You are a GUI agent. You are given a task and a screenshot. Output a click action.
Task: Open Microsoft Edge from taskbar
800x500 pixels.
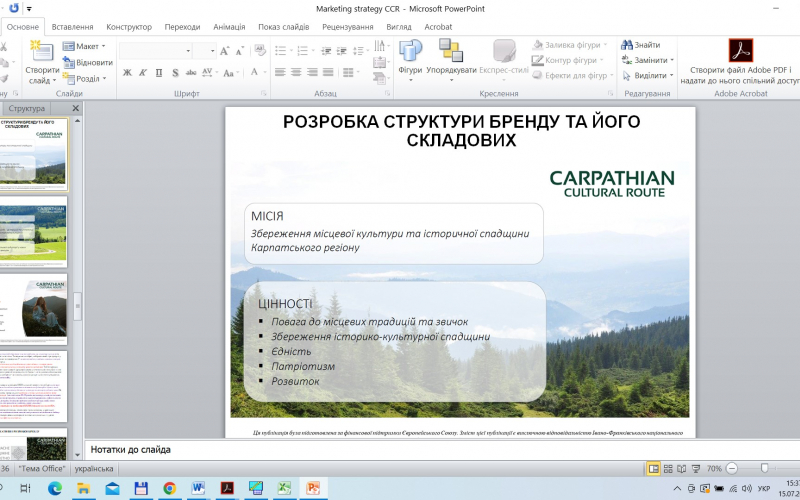pos(55,488)
